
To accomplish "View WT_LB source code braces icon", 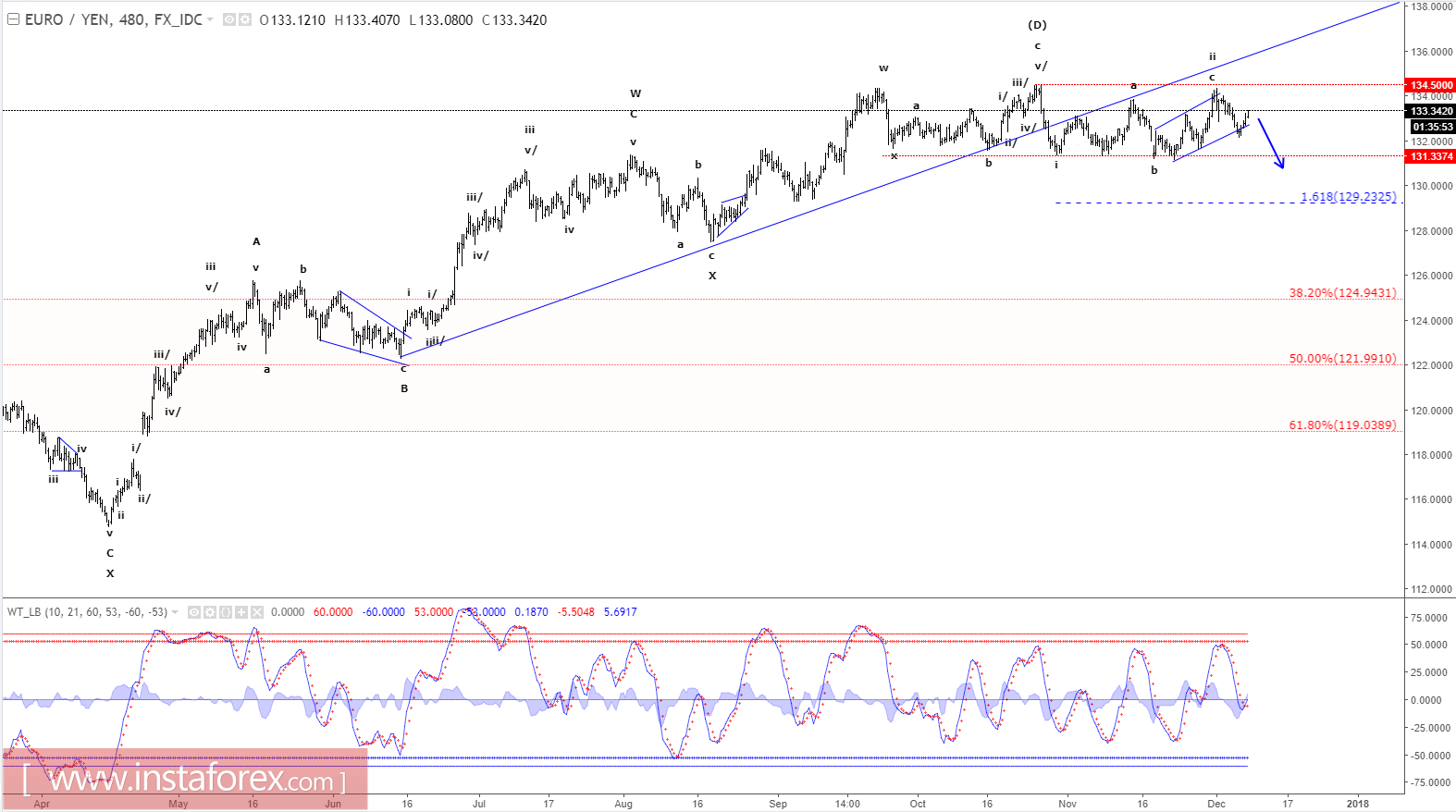I will (x=226, y=612).
